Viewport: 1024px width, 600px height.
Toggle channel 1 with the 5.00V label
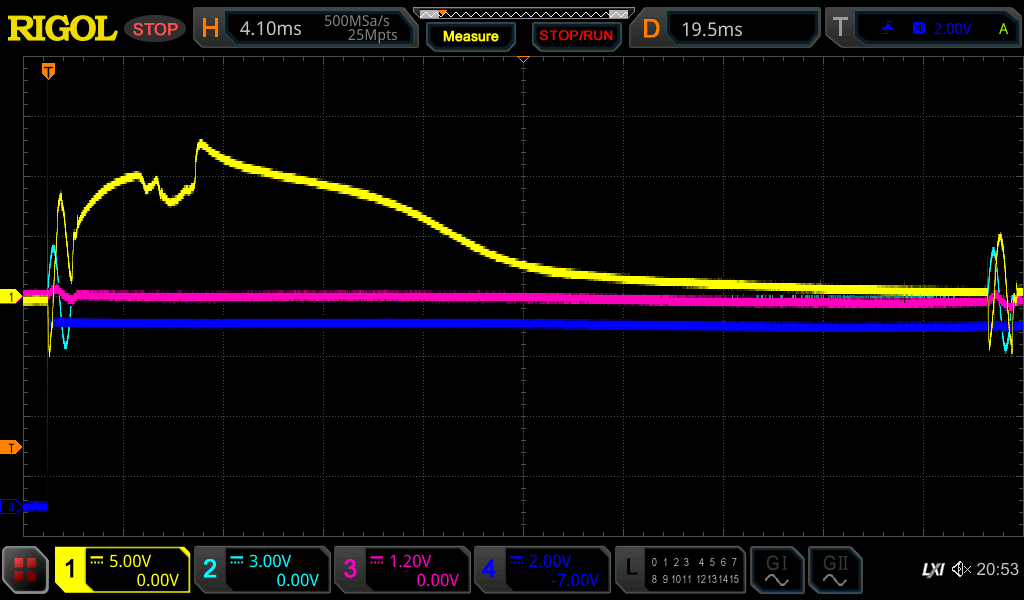122,570
